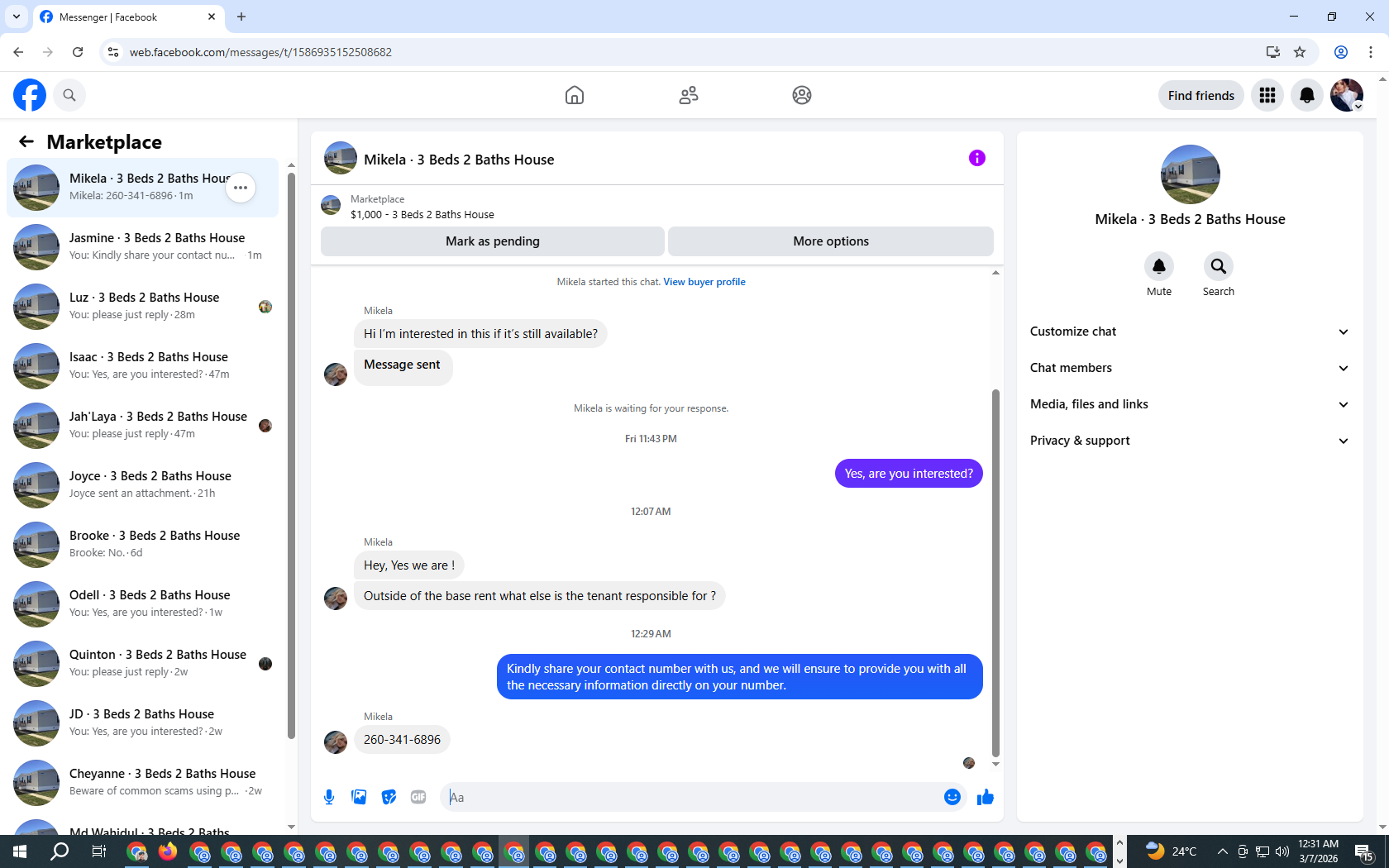Expand the Chat members section
Image resolution: width=1389 pixels, height=868 pixels.
tap(1190, 368)
